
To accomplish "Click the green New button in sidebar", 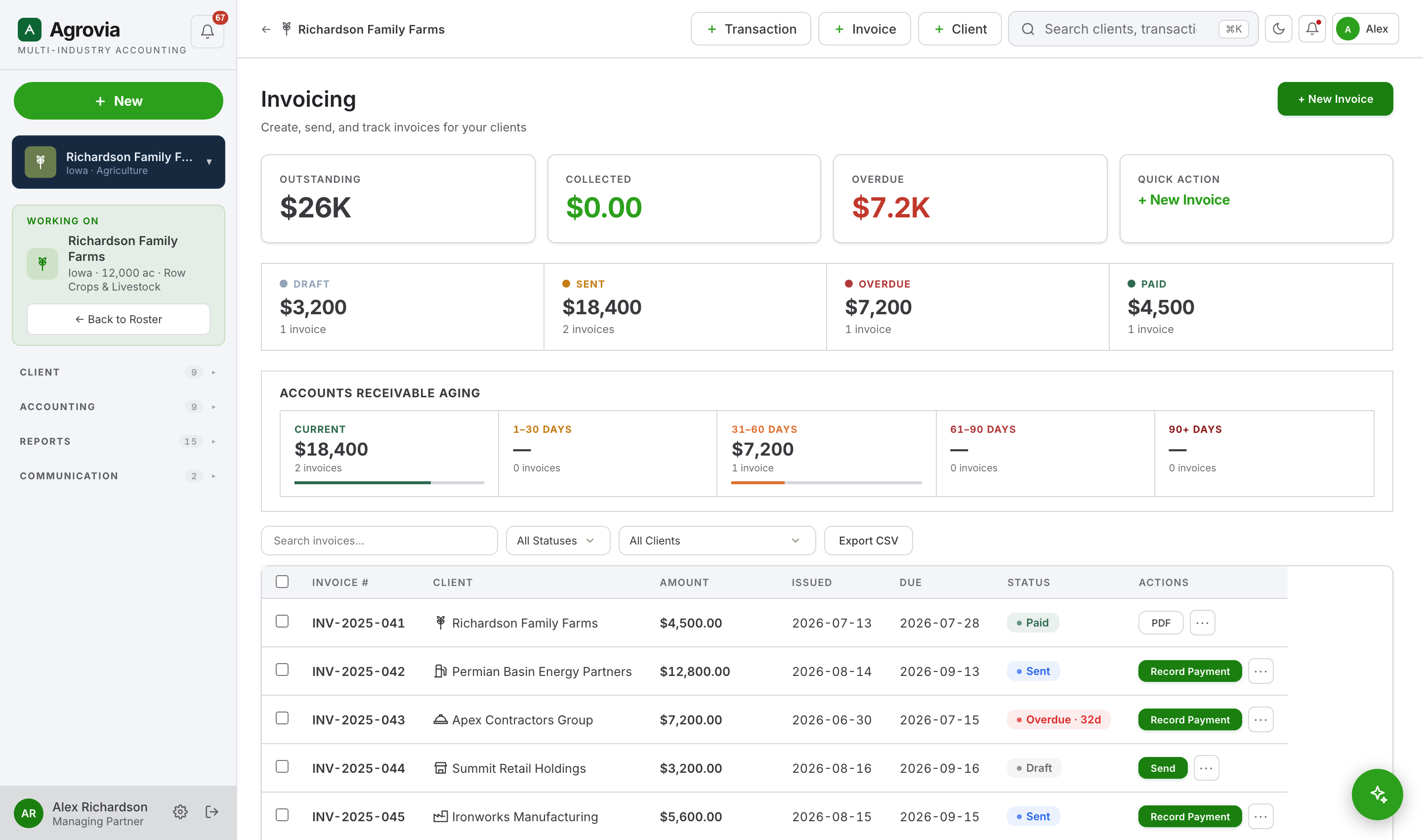I will pyautogui.click(x=118, y=101).
